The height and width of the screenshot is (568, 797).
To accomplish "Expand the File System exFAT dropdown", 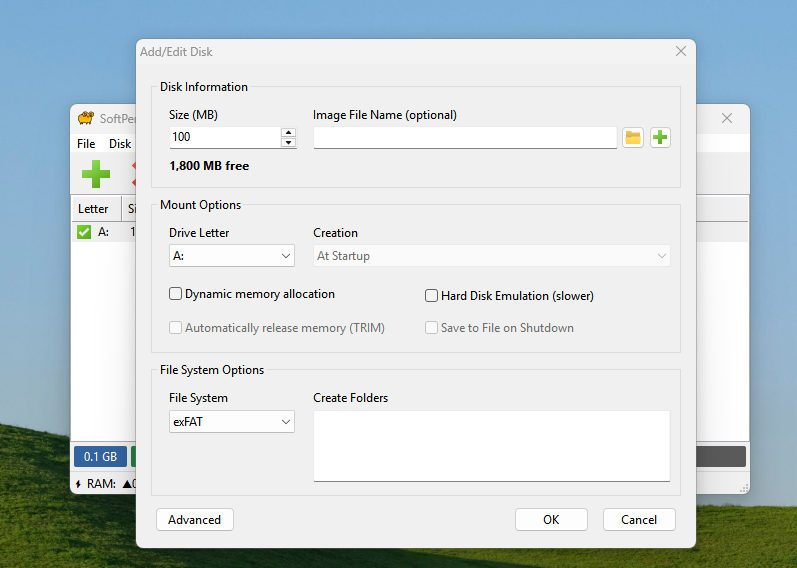I will click(x=232, y=422).
